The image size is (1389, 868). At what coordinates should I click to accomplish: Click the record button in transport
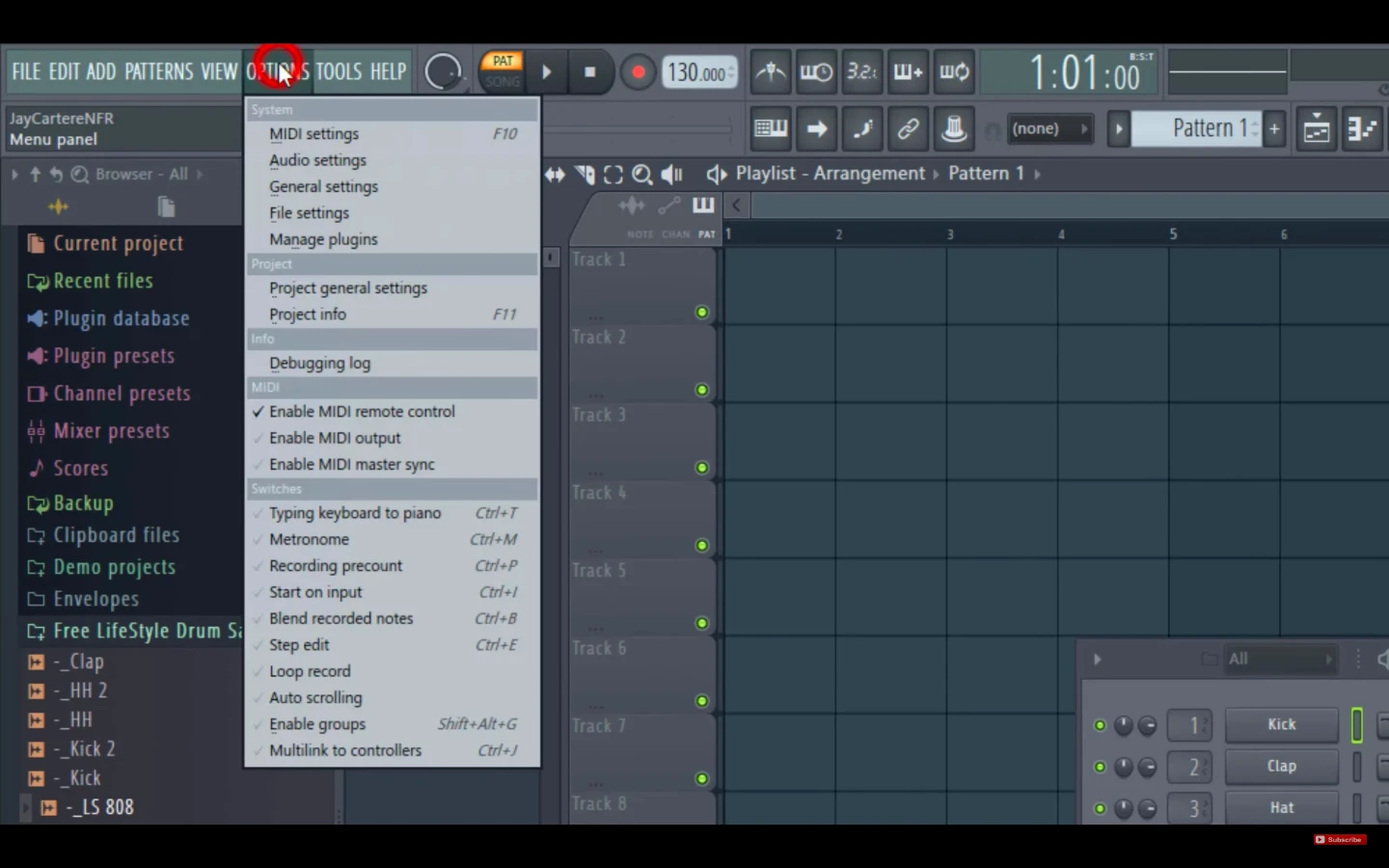pos(638,72)
